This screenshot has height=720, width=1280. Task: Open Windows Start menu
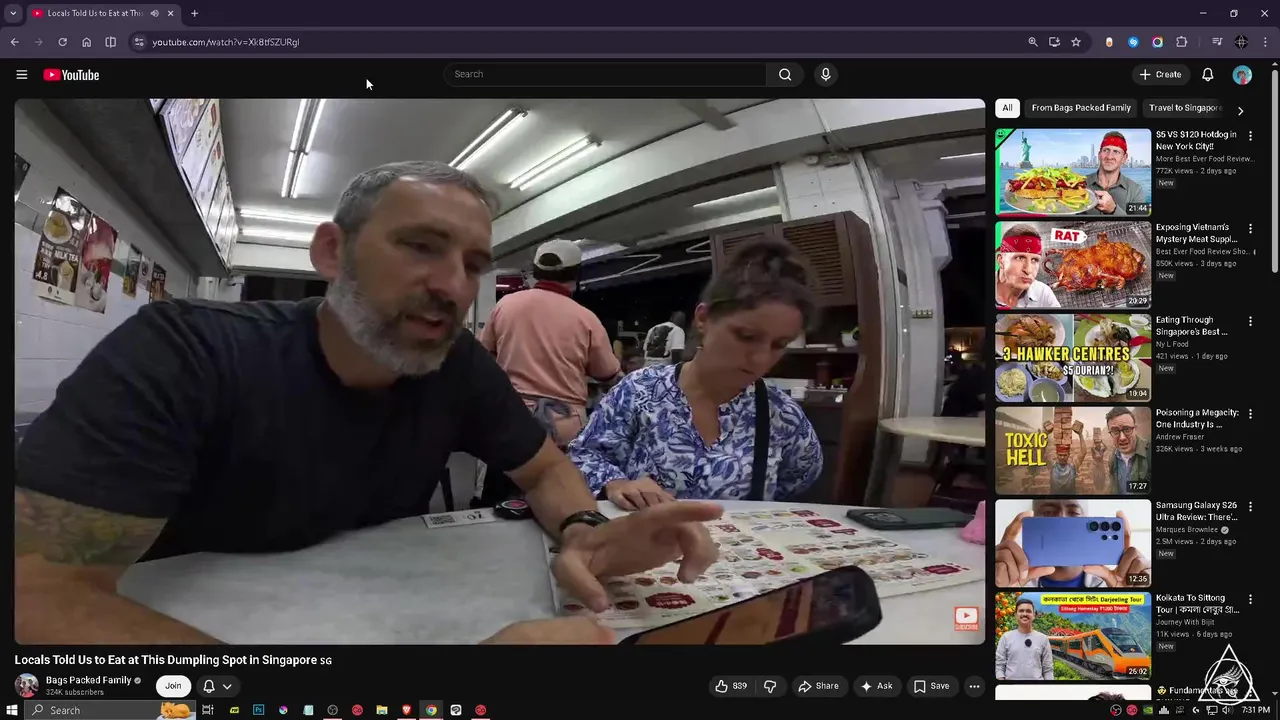pos(12,710)
